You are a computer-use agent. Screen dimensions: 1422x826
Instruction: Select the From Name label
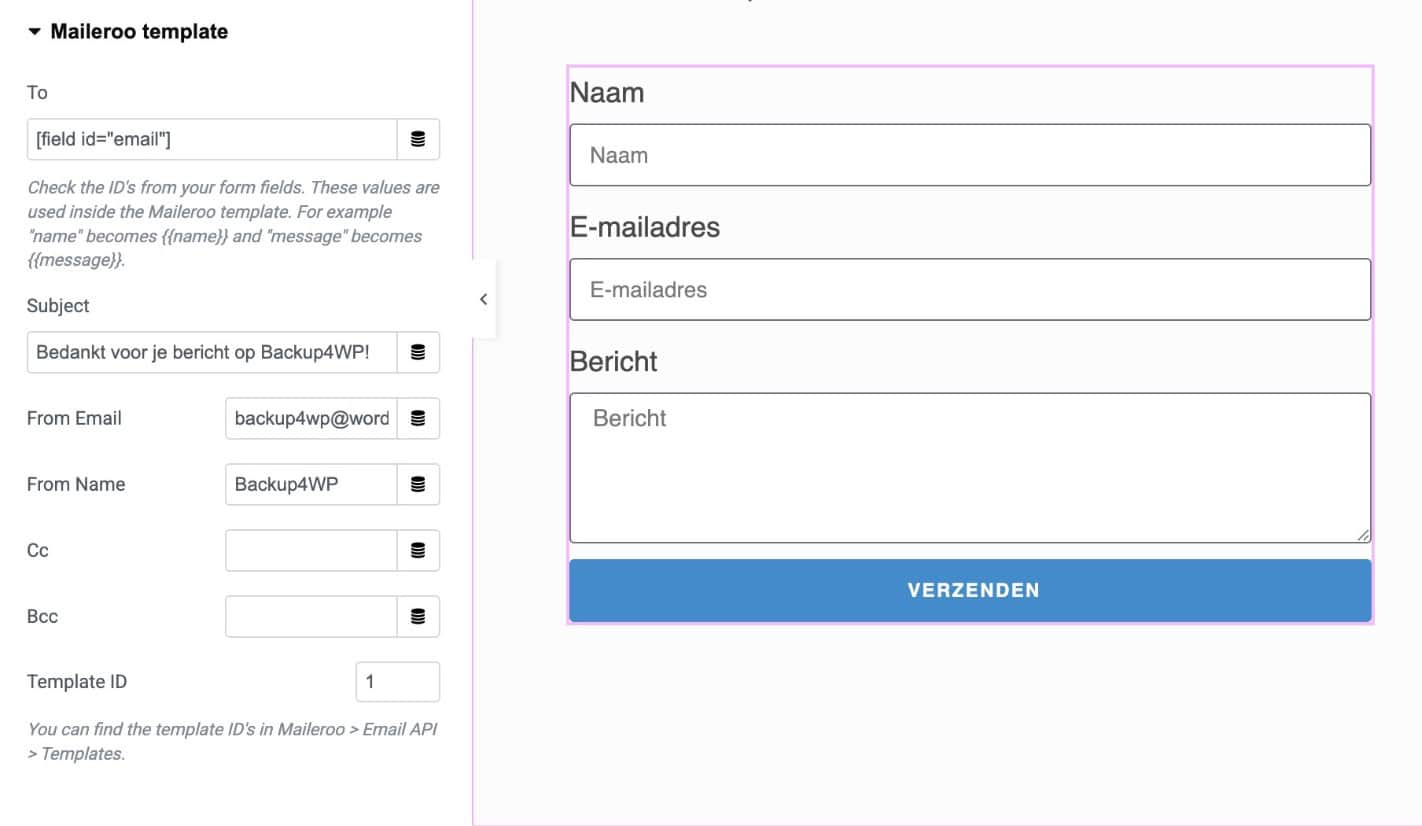pyautogui.click(x=76, y=485)
